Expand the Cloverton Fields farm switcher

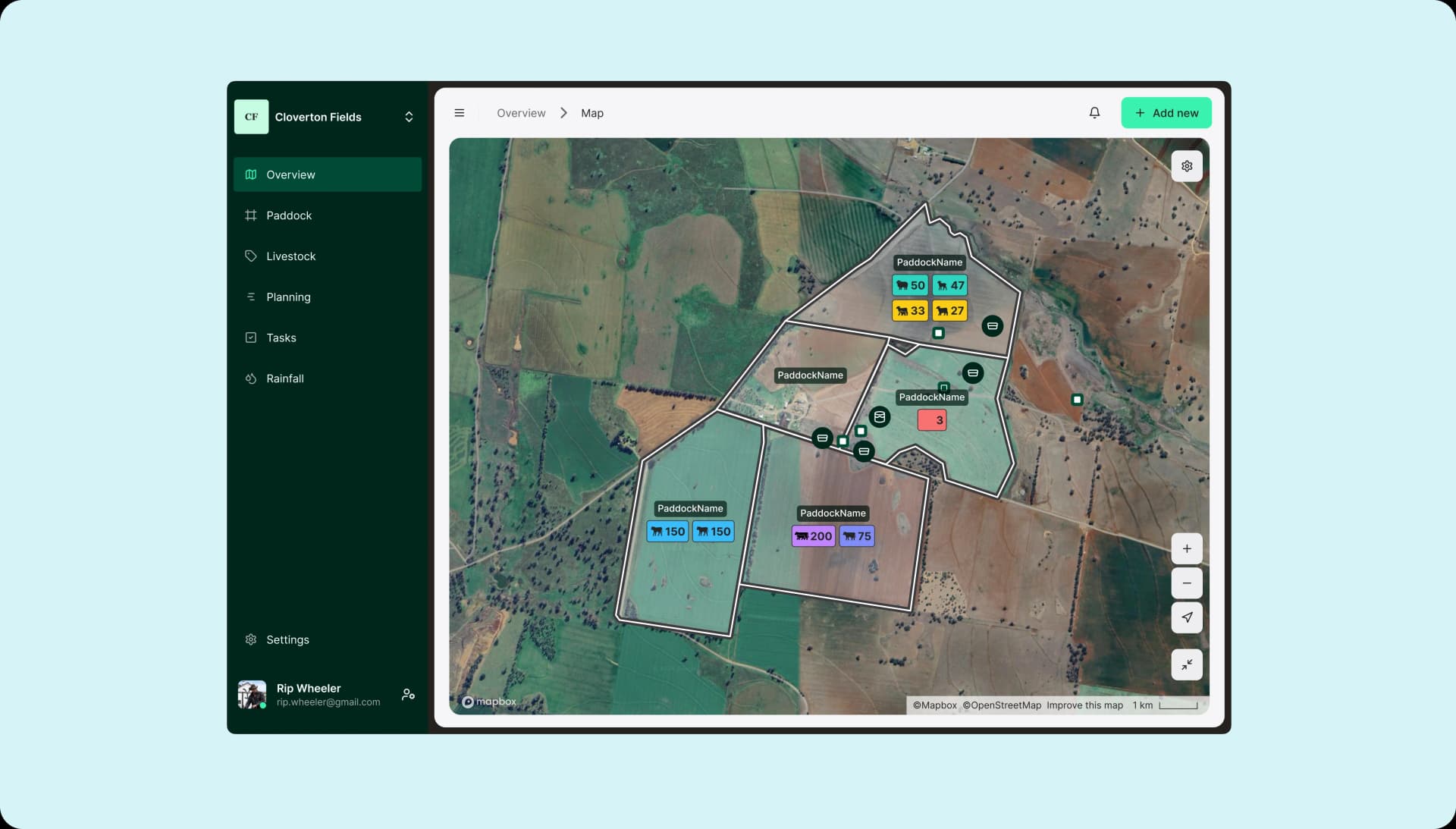[409, 117]
